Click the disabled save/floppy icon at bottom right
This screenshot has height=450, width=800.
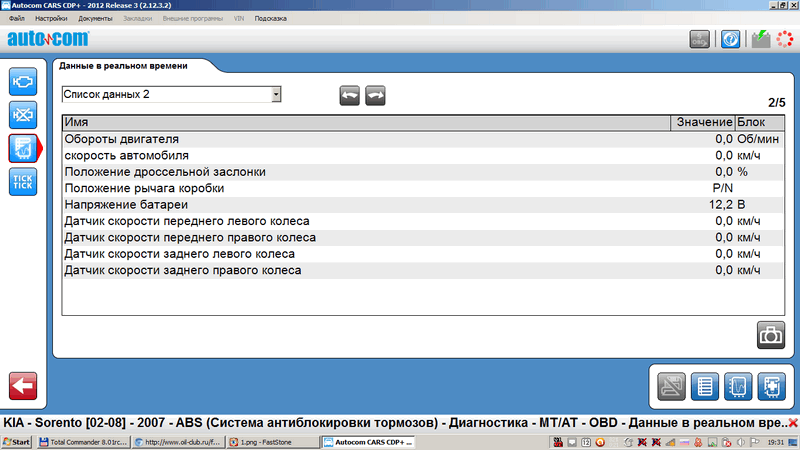pyautogui.click(x=671, y=386)
